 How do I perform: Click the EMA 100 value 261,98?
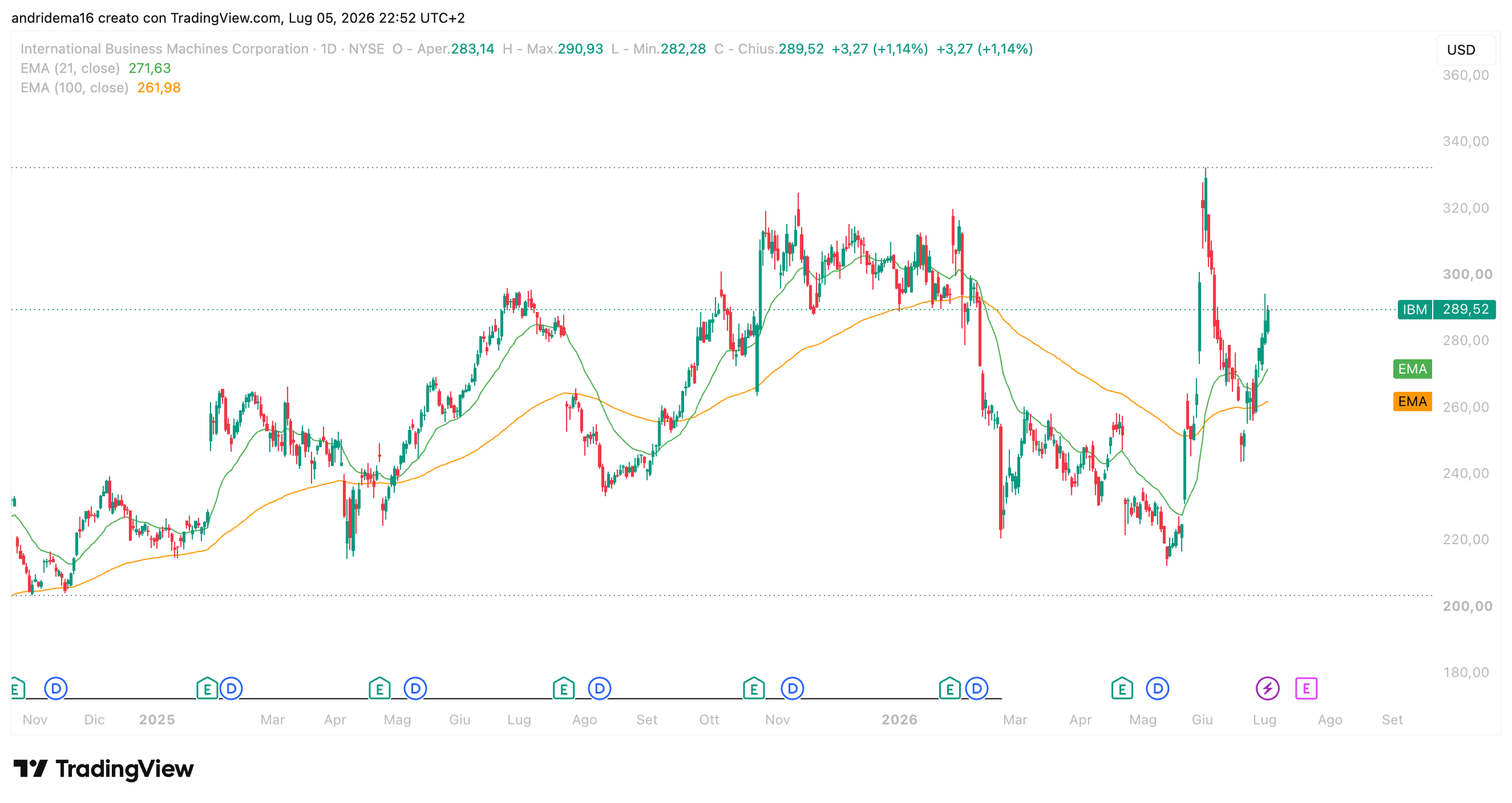click(x=159, y=88)
